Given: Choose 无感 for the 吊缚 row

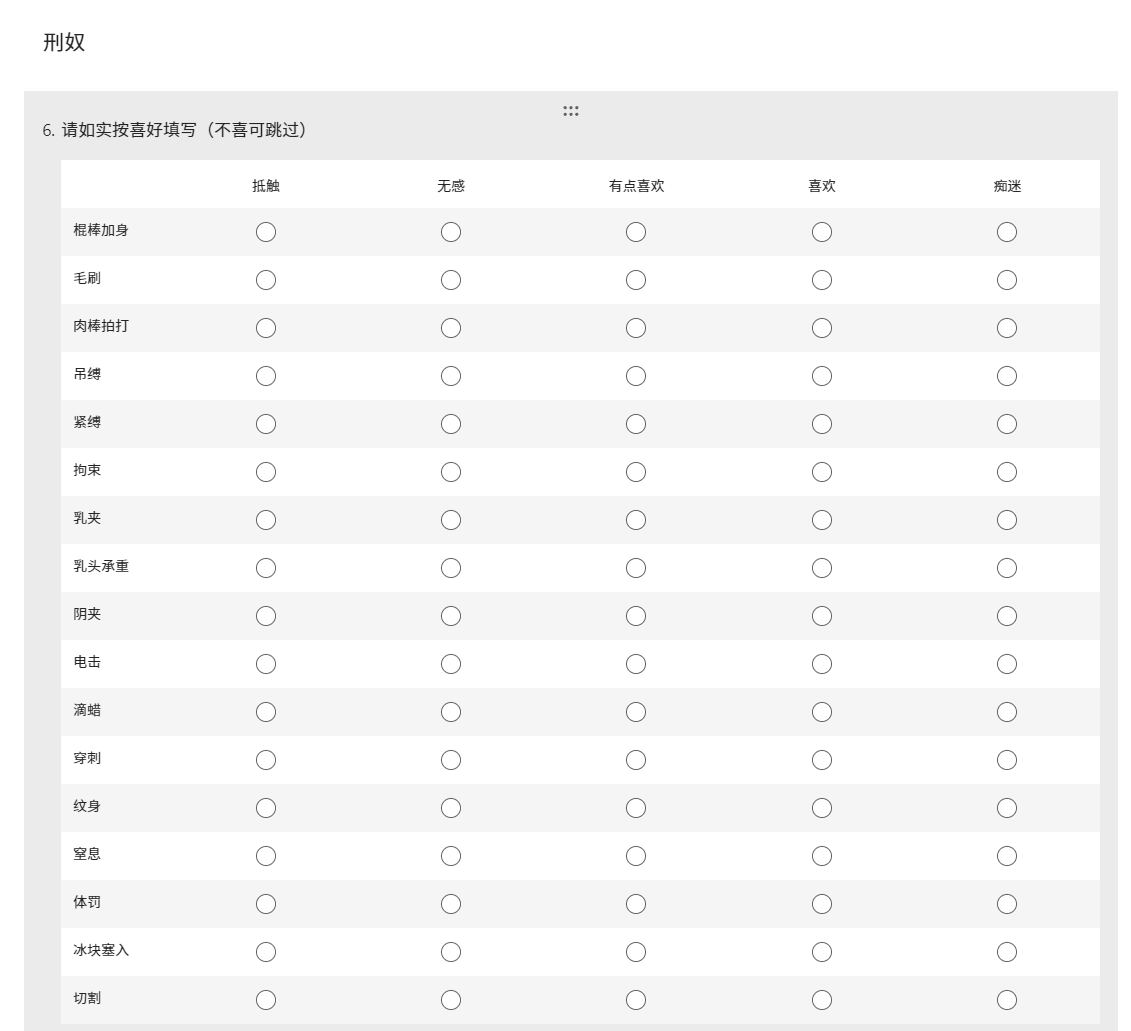Looking at the screenshot, I should pos(451,376).
